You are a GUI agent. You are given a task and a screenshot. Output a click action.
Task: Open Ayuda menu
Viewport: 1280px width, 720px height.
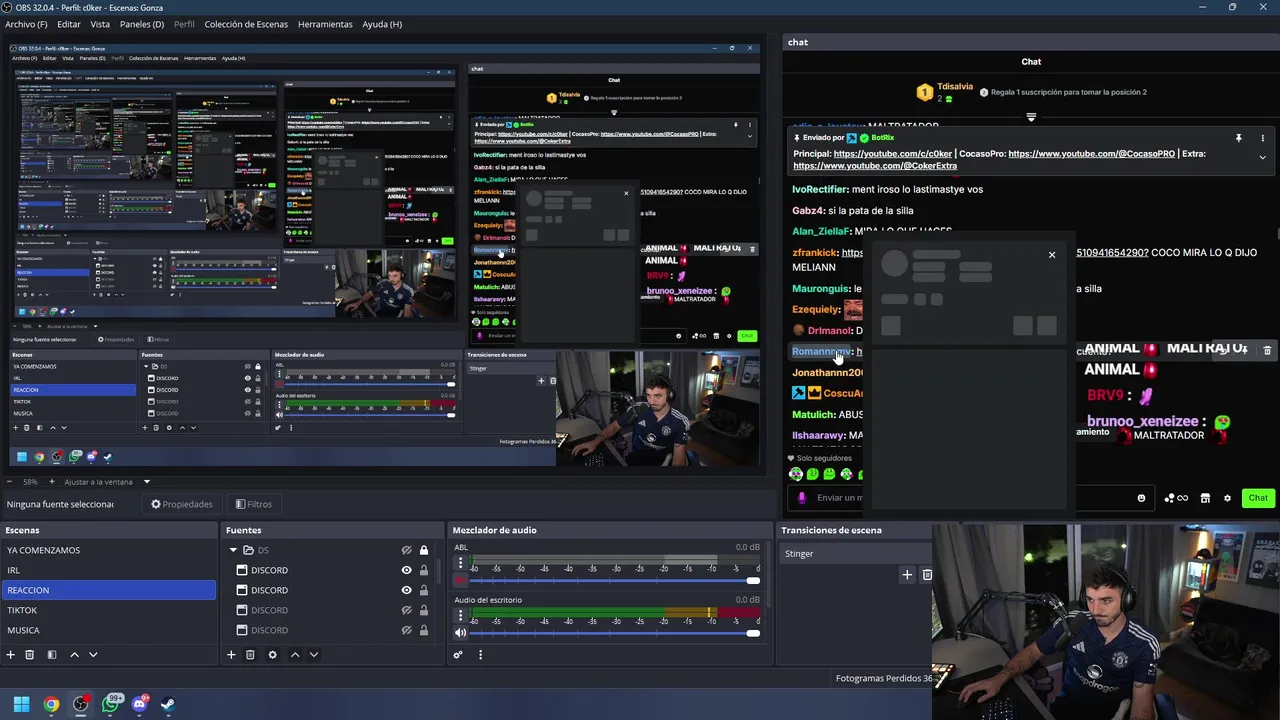382,24
